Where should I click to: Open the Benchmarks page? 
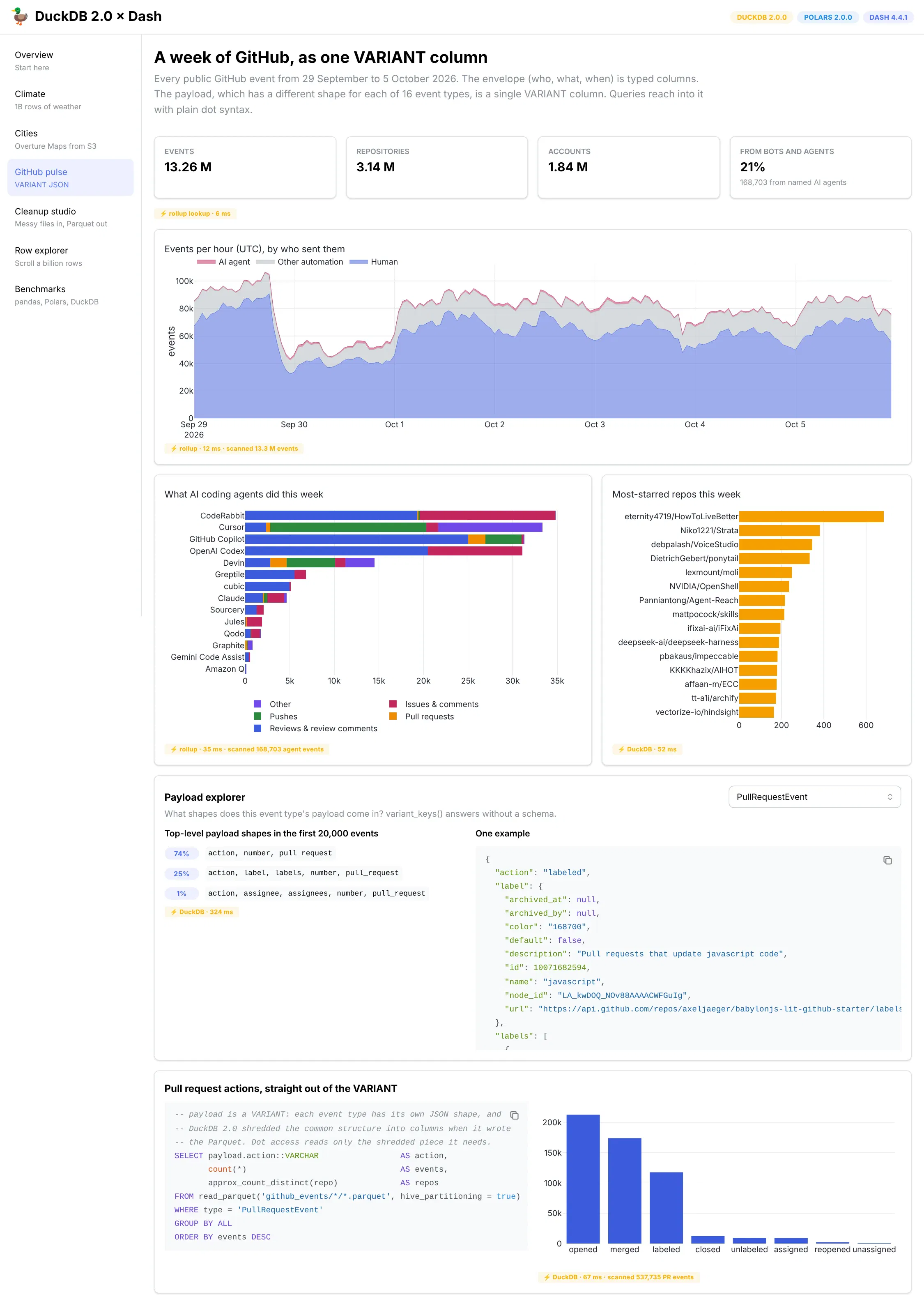[71, 295]
